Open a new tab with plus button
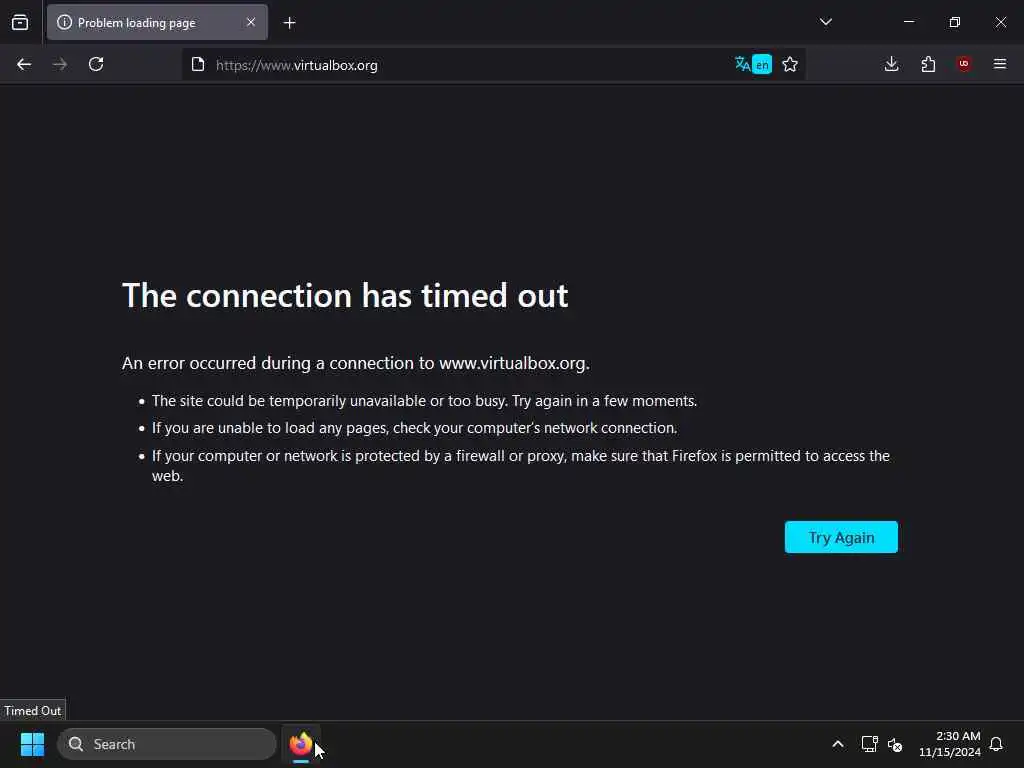The image size is (1024, 768). (x=289, y=23)
